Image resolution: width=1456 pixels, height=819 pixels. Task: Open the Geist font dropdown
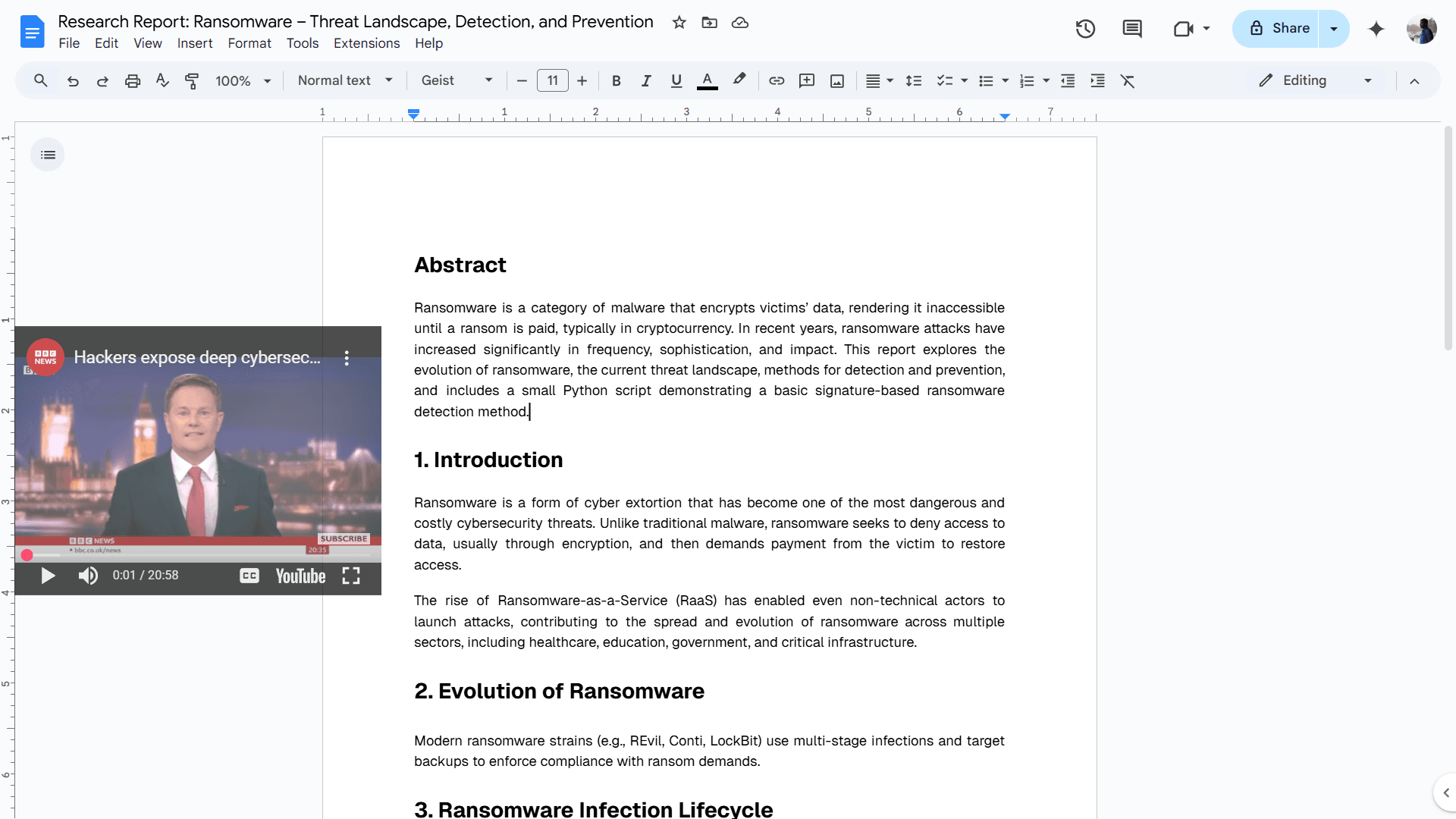pyautogui.click(x=457, y=80)
